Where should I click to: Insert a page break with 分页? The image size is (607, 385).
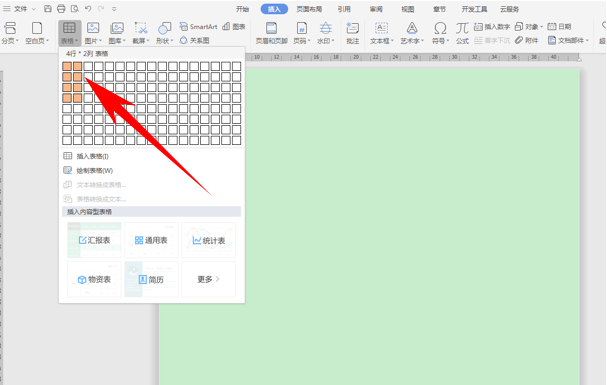pos(10,33)
